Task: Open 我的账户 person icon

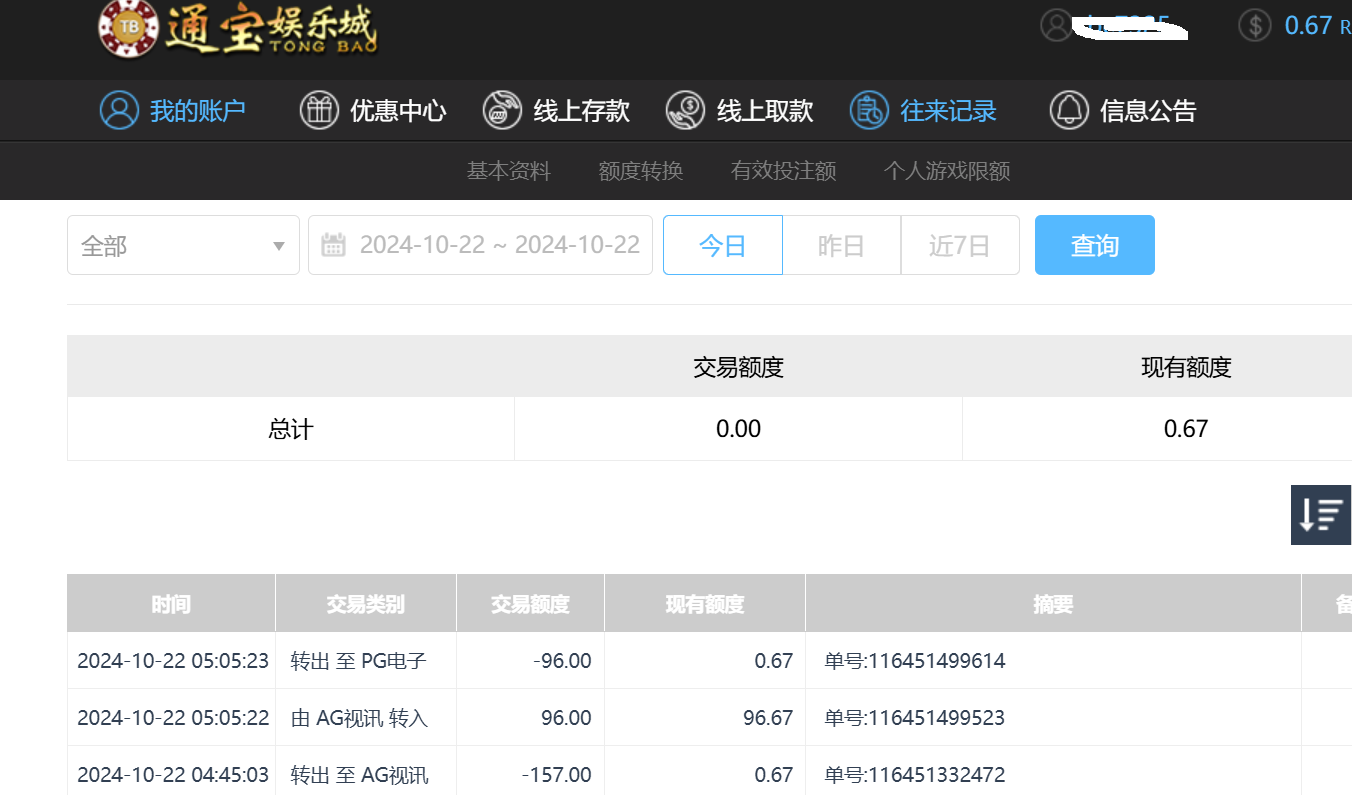Action: coord(119,110)
